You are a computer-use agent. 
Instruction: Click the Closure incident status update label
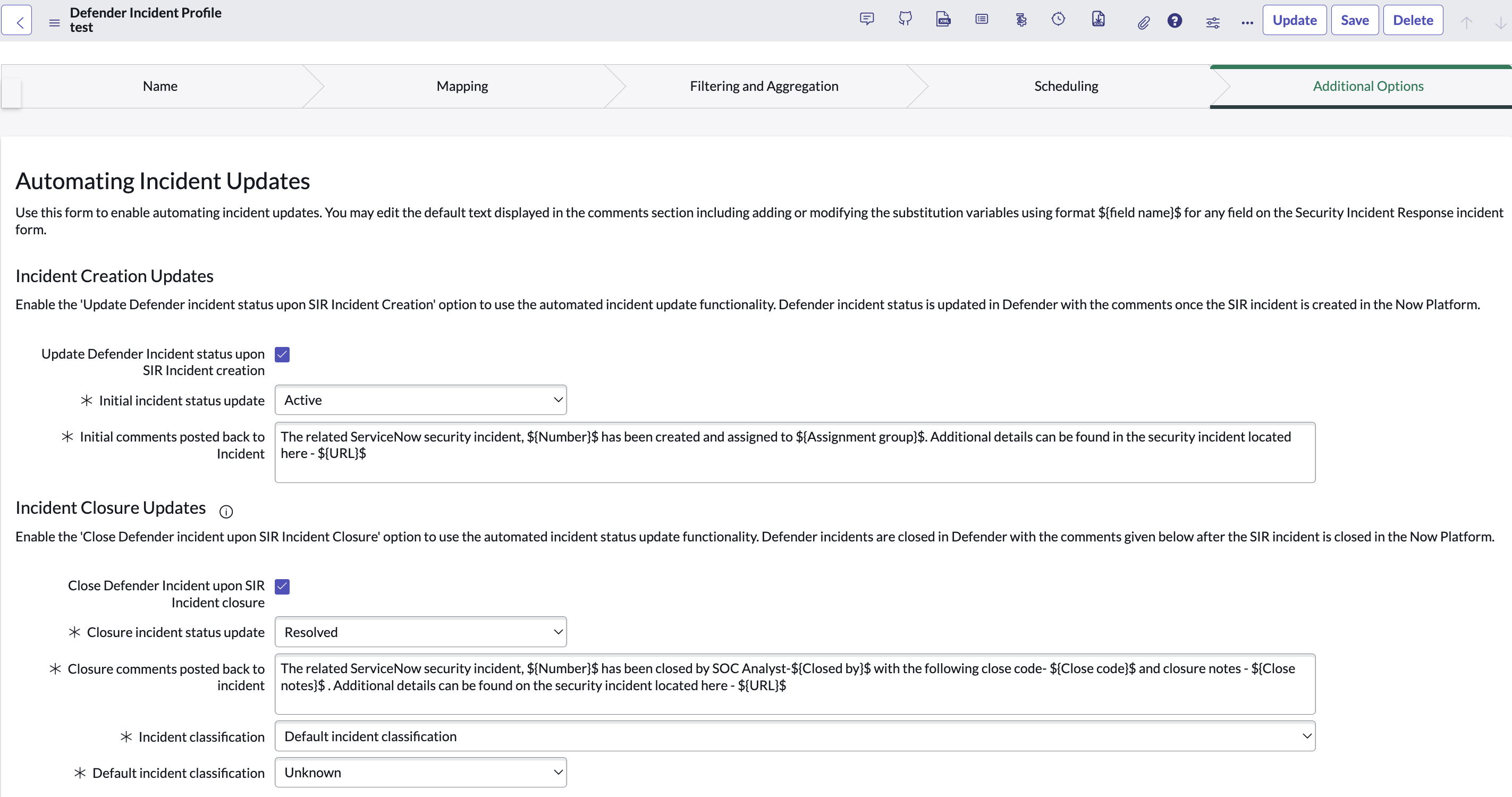[x=175, y=632]
